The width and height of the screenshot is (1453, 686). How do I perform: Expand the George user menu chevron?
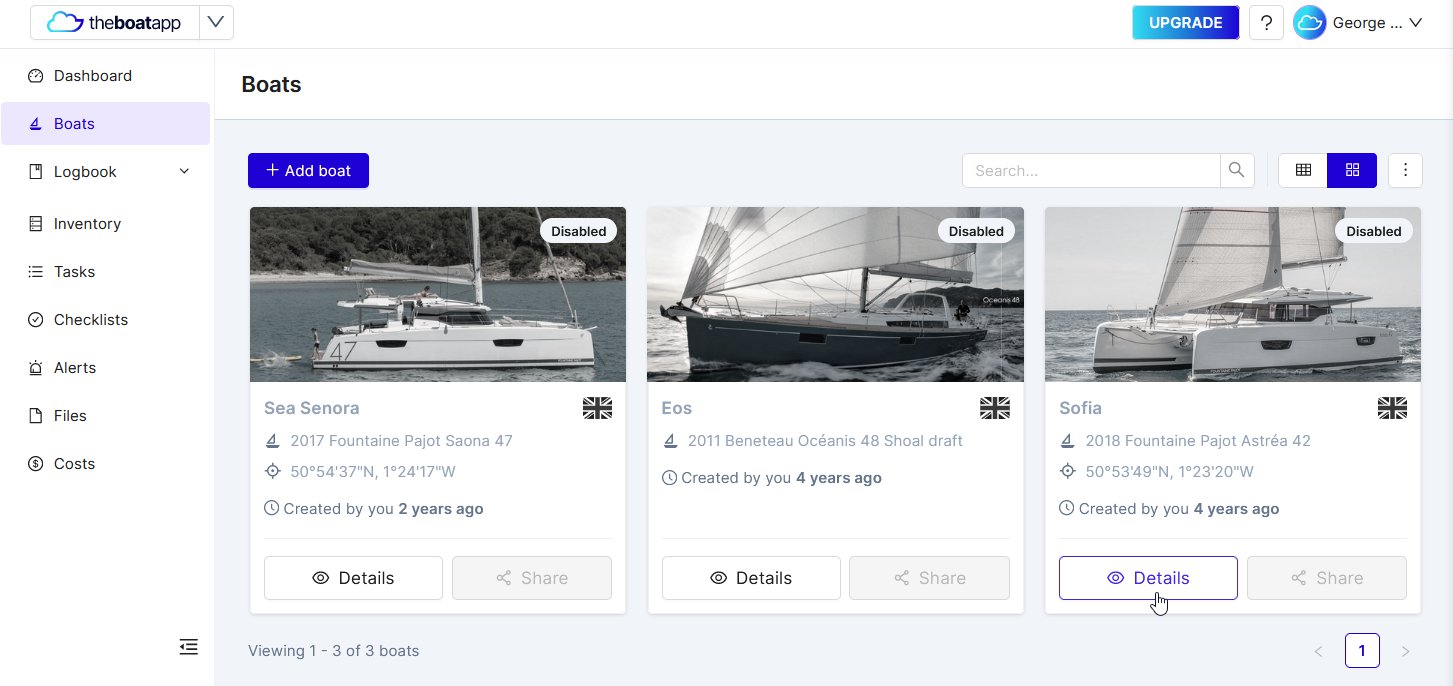click(1415, 23)
